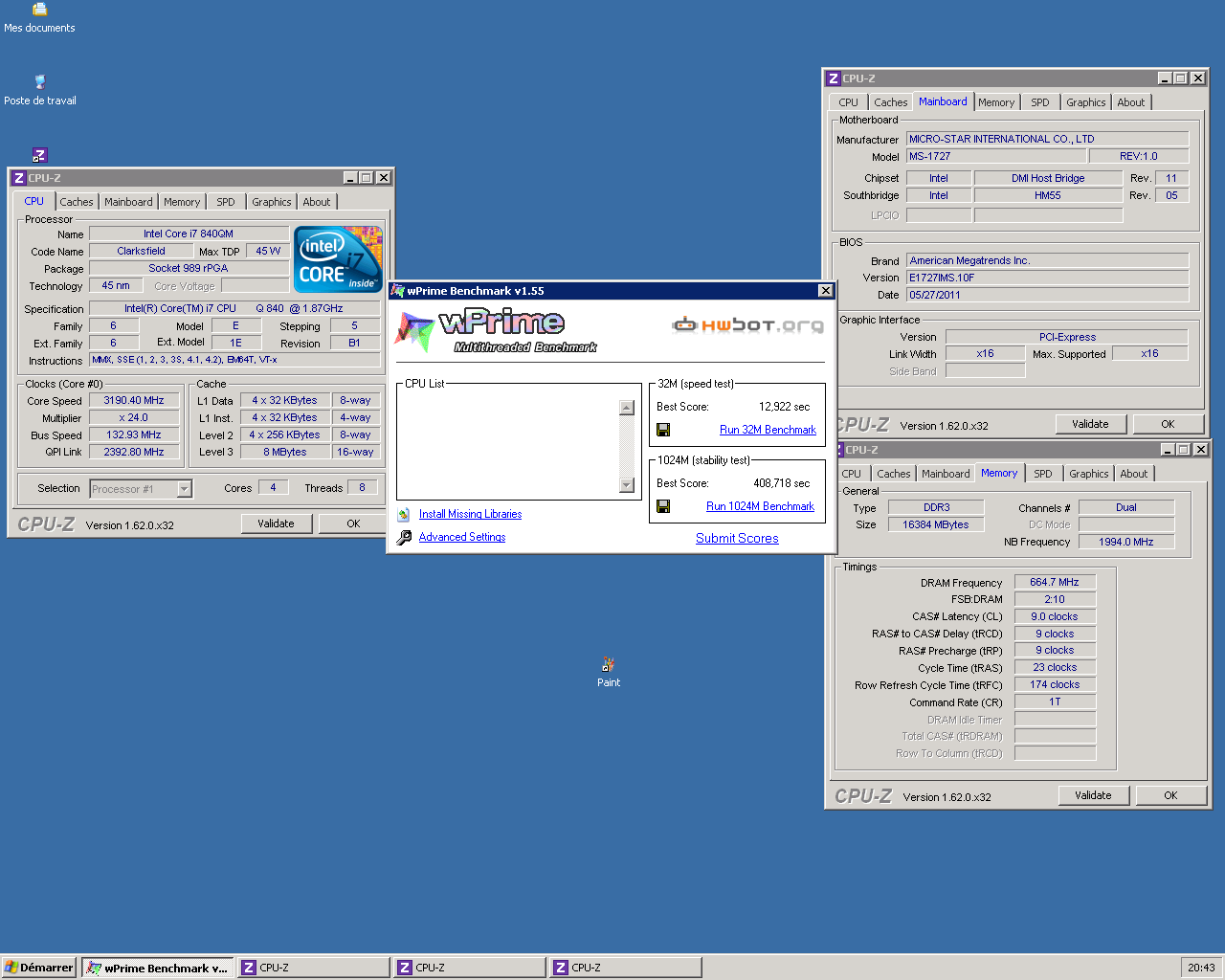
Task: Click the Core Speed value 3190.40 MHz
Action: (134, 401)
